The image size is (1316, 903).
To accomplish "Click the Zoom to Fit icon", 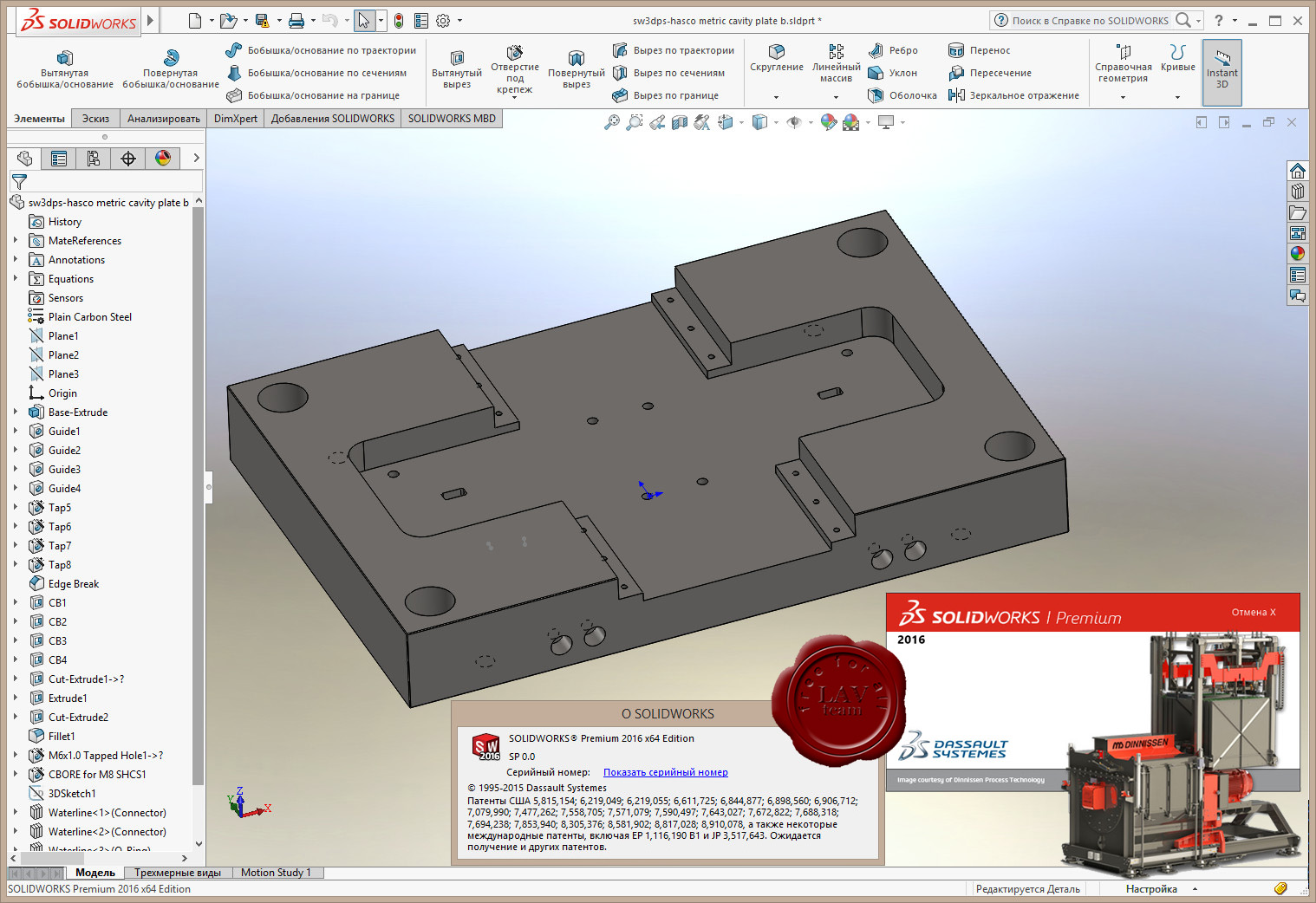I will coord(612,122).
